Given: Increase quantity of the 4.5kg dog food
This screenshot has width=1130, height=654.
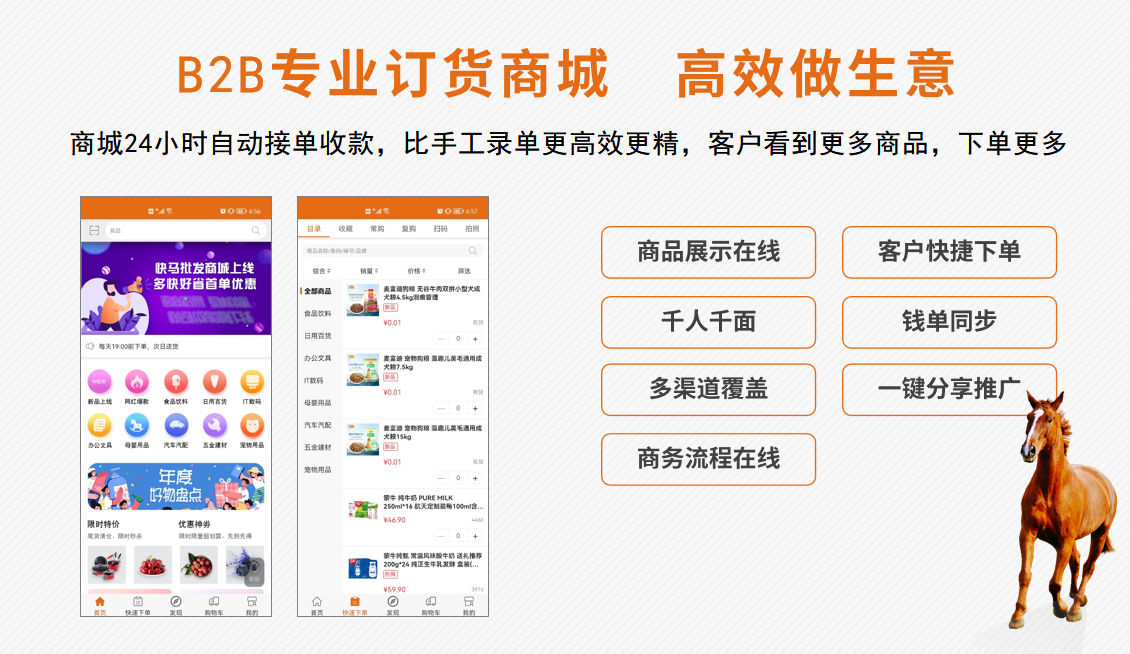Looking at the screenshot, I should (x=475, y=338).
